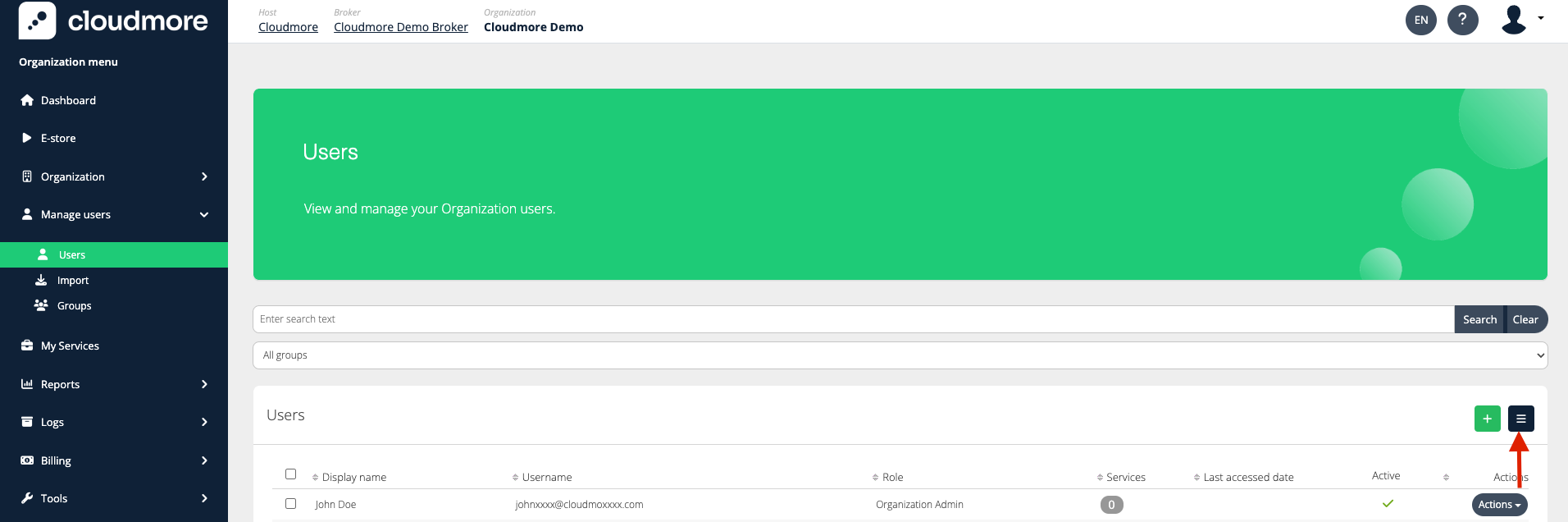Go to the E-store page
This screenshot has width=1568, height=522.
click(x=58, y=138)
